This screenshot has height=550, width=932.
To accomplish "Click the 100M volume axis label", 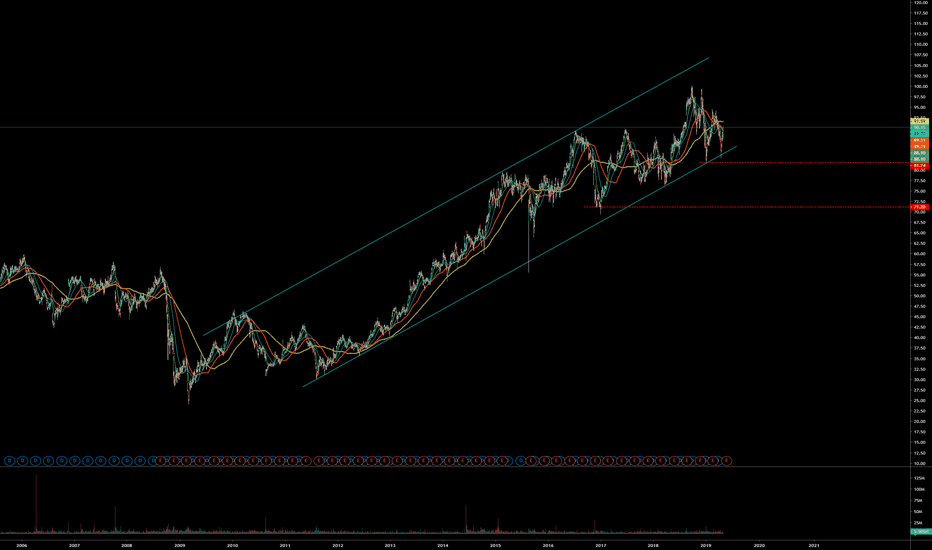I will tap(920, 489).
